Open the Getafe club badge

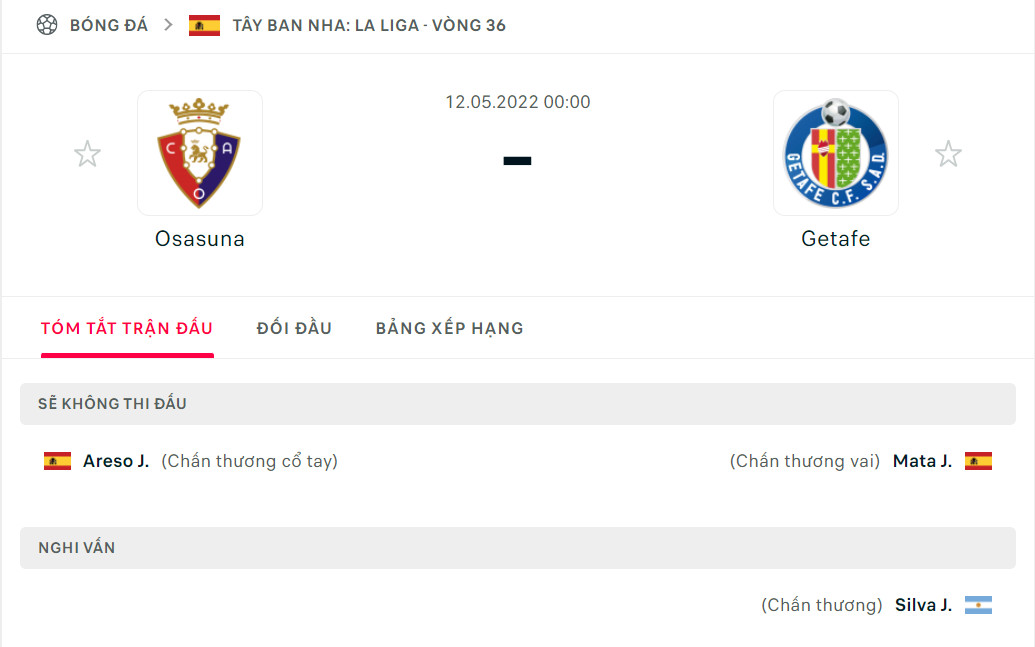(836, 153)
